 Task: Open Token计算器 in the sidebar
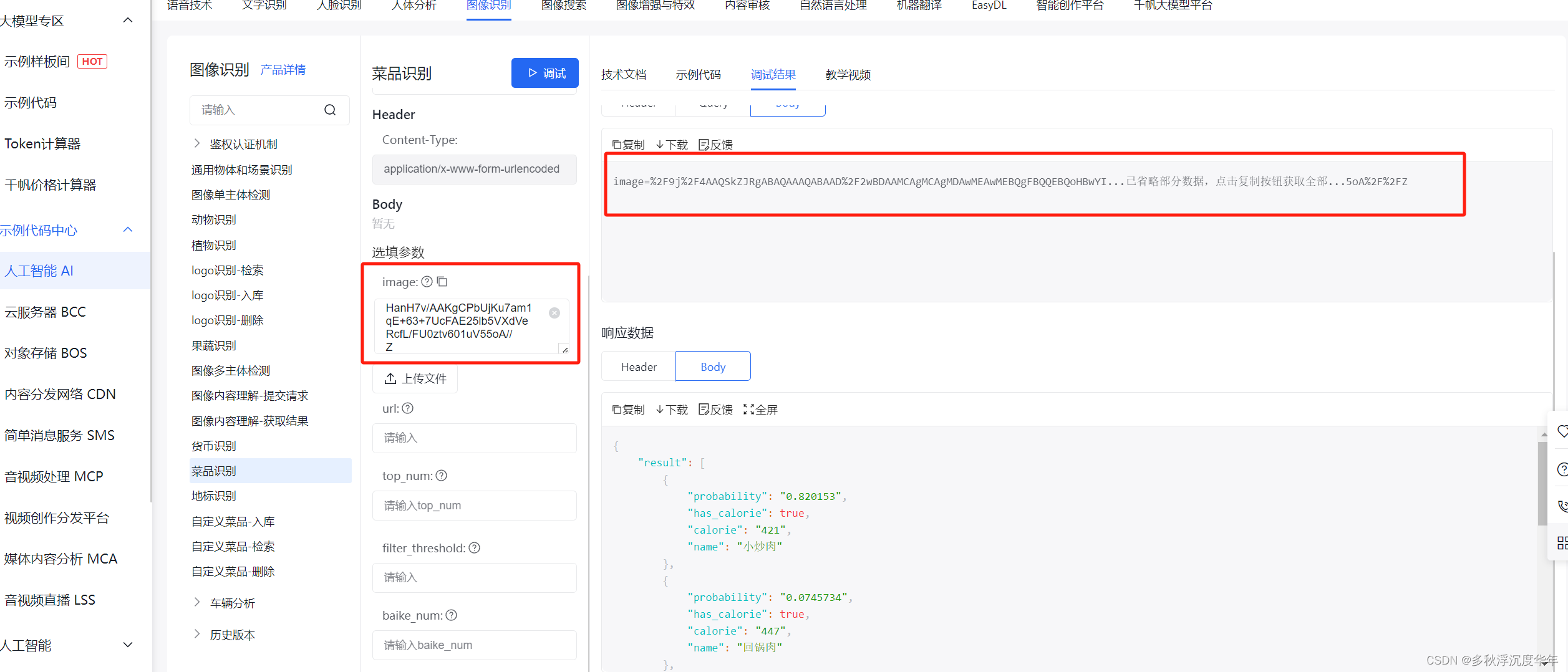(42, 143)
